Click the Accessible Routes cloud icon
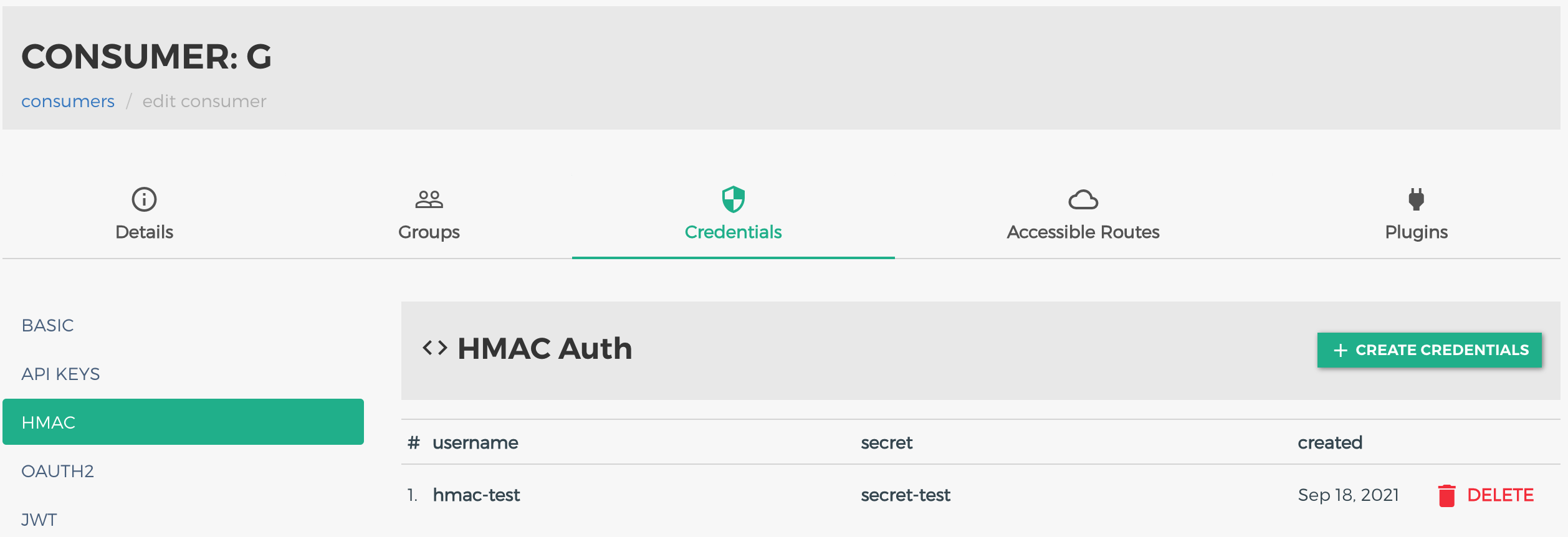Viewport: 1568px width, 537px height. click(1083, 199)
